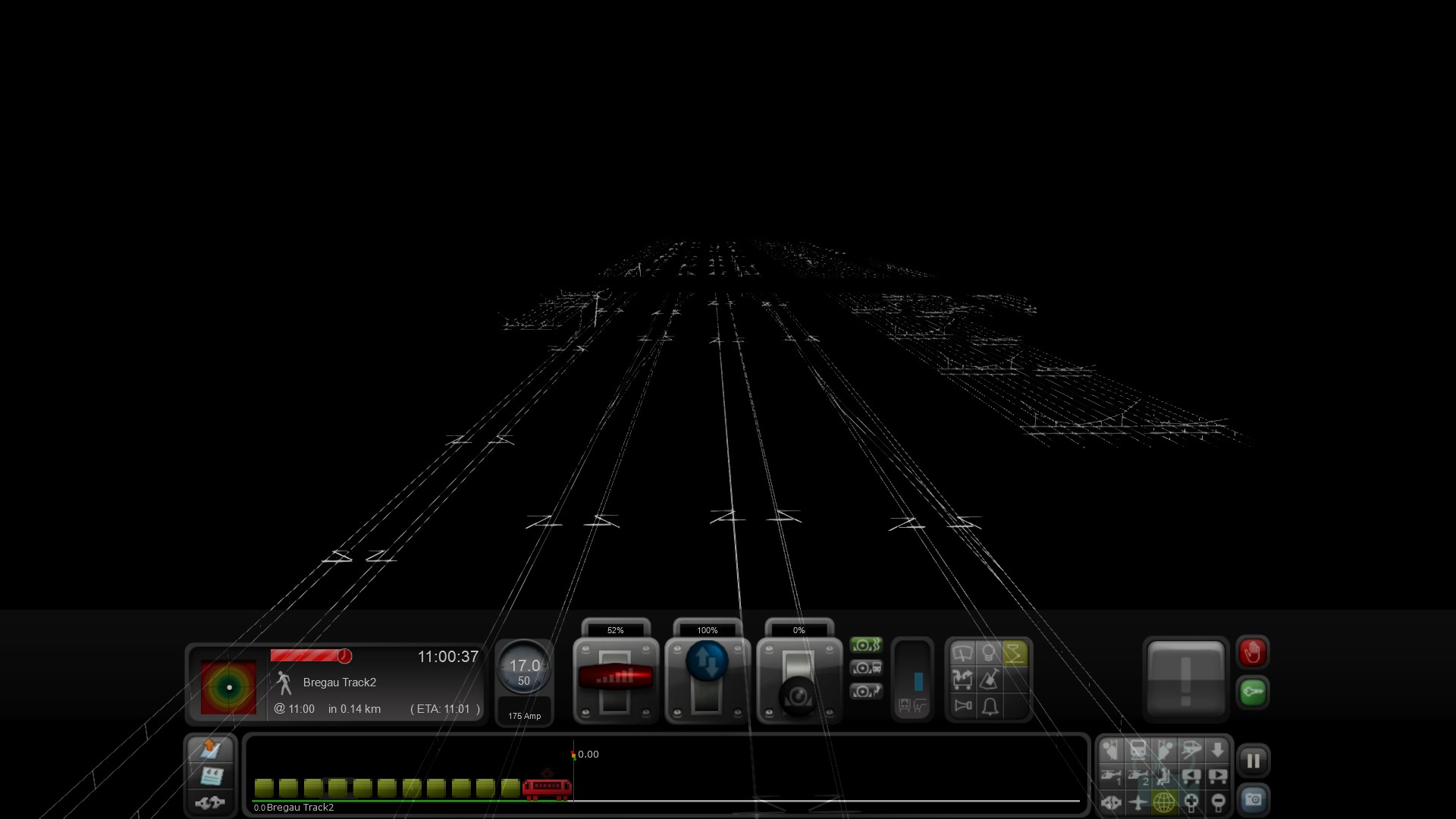Viewport: 1456px width, 819px height.
Task: Pause the simulation
Action: coord(1253,761)
